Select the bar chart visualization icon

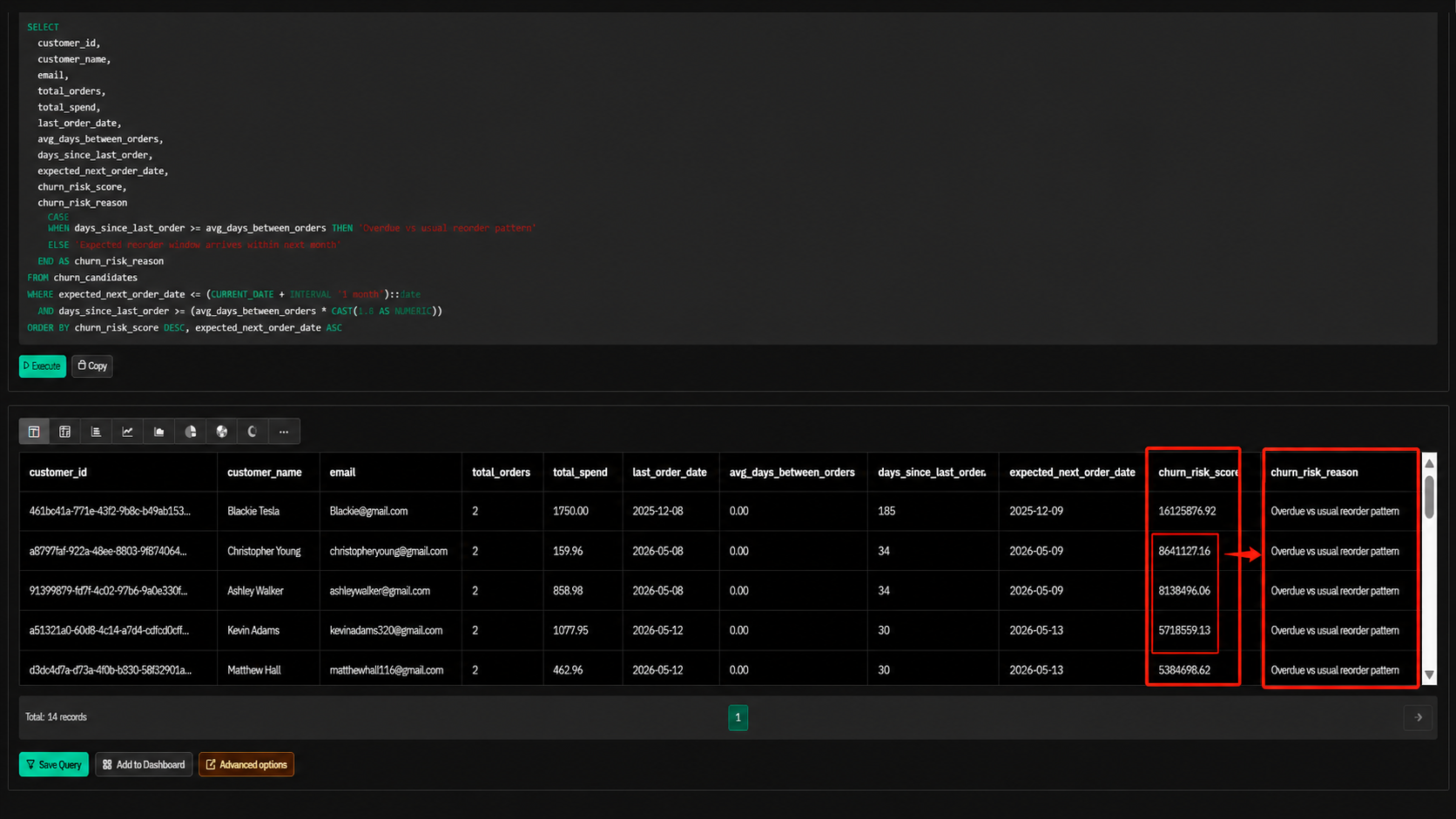[x=97, y=432]
